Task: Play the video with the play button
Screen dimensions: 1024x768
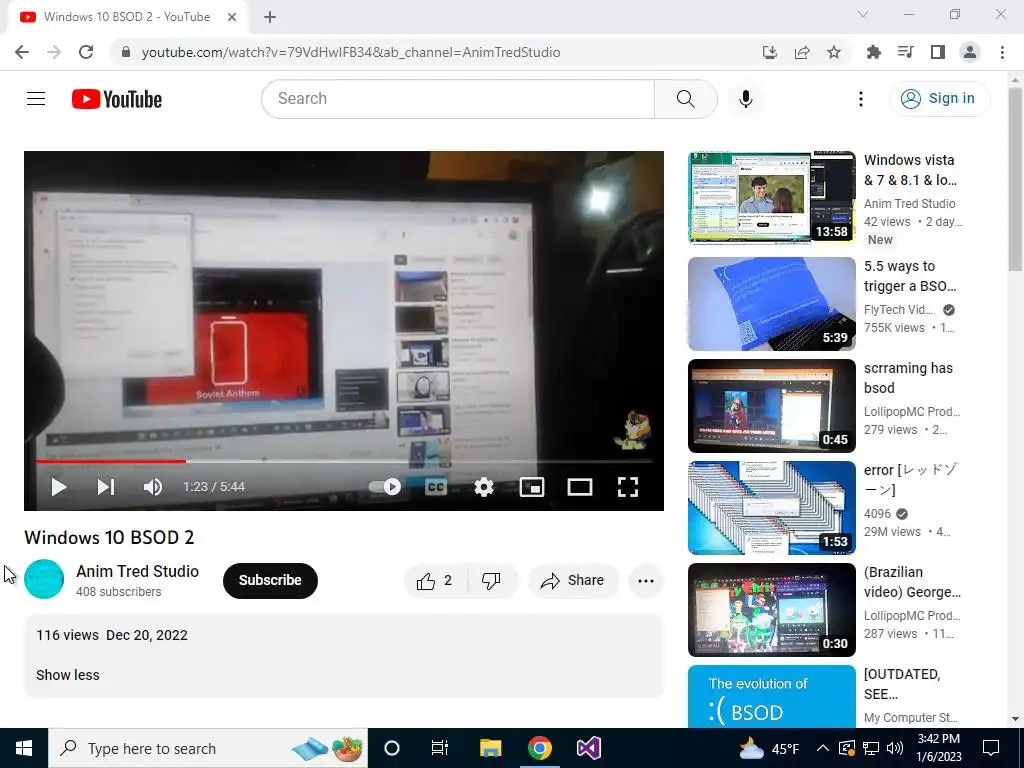Action: [x=59, y=487]
